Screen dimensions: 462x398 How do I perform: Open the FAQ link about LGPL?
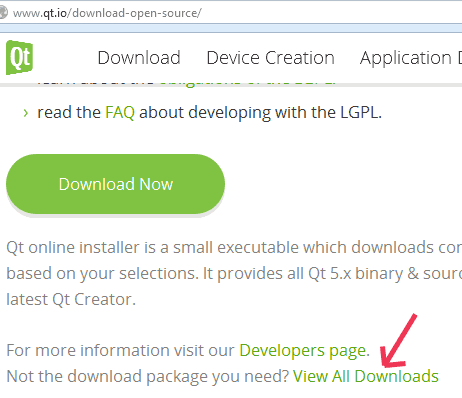point(120,112)
